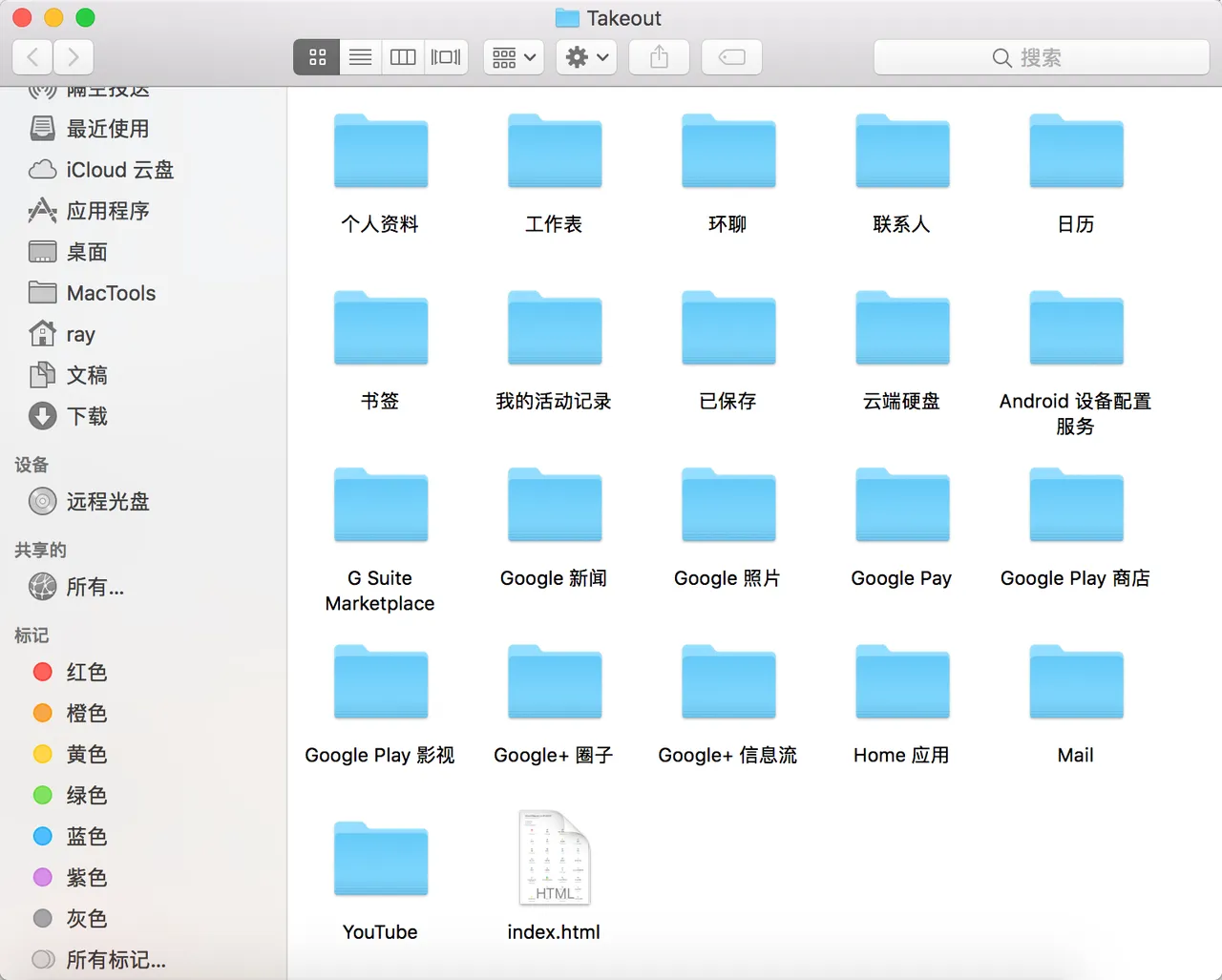Select the G Suite Marketplace folder
Screen dimensions: 1222x980
(x=380, y=506)
